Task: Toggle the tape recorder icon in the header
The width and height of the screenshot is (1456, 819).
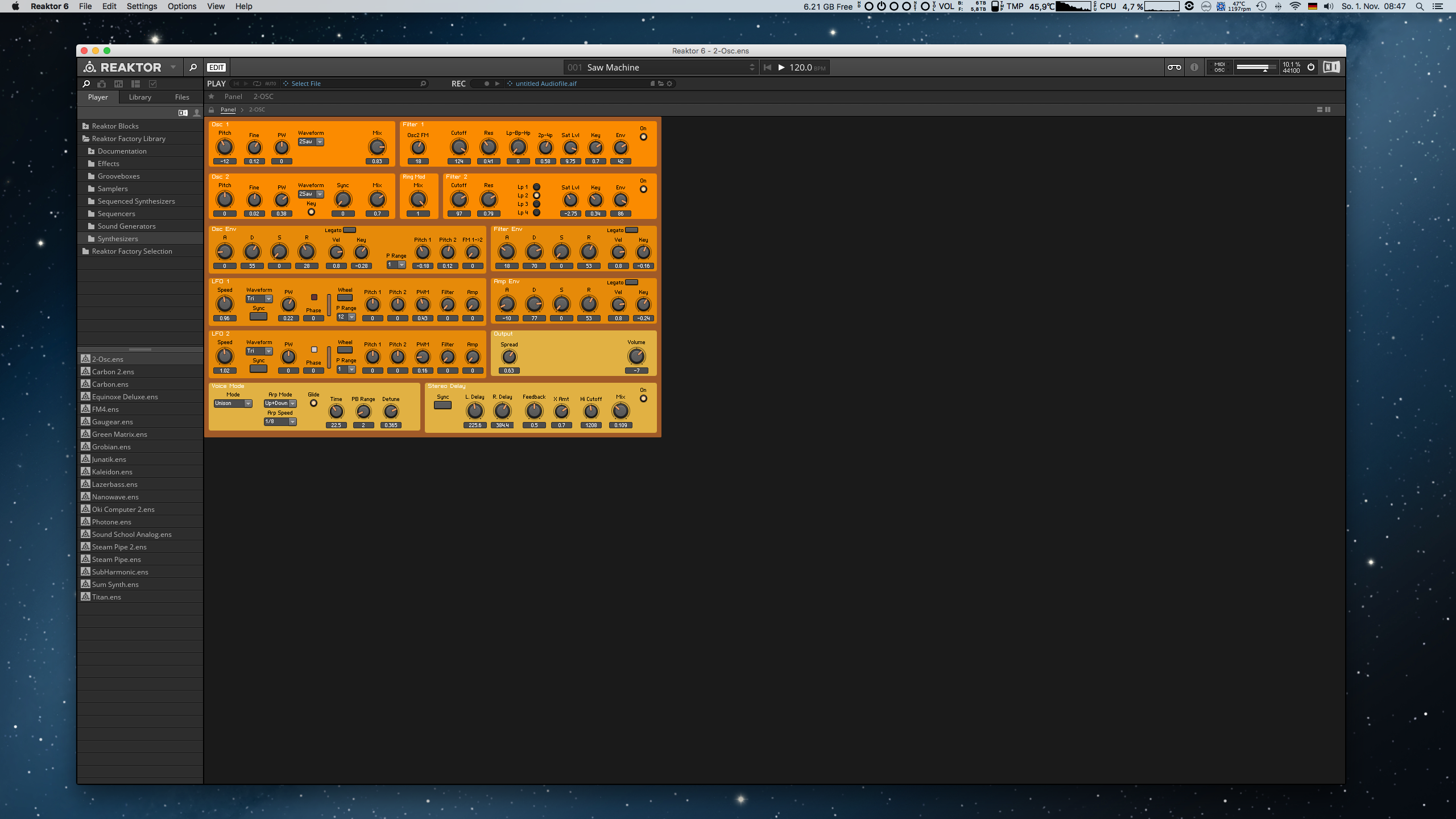Action: [1174, 67]
